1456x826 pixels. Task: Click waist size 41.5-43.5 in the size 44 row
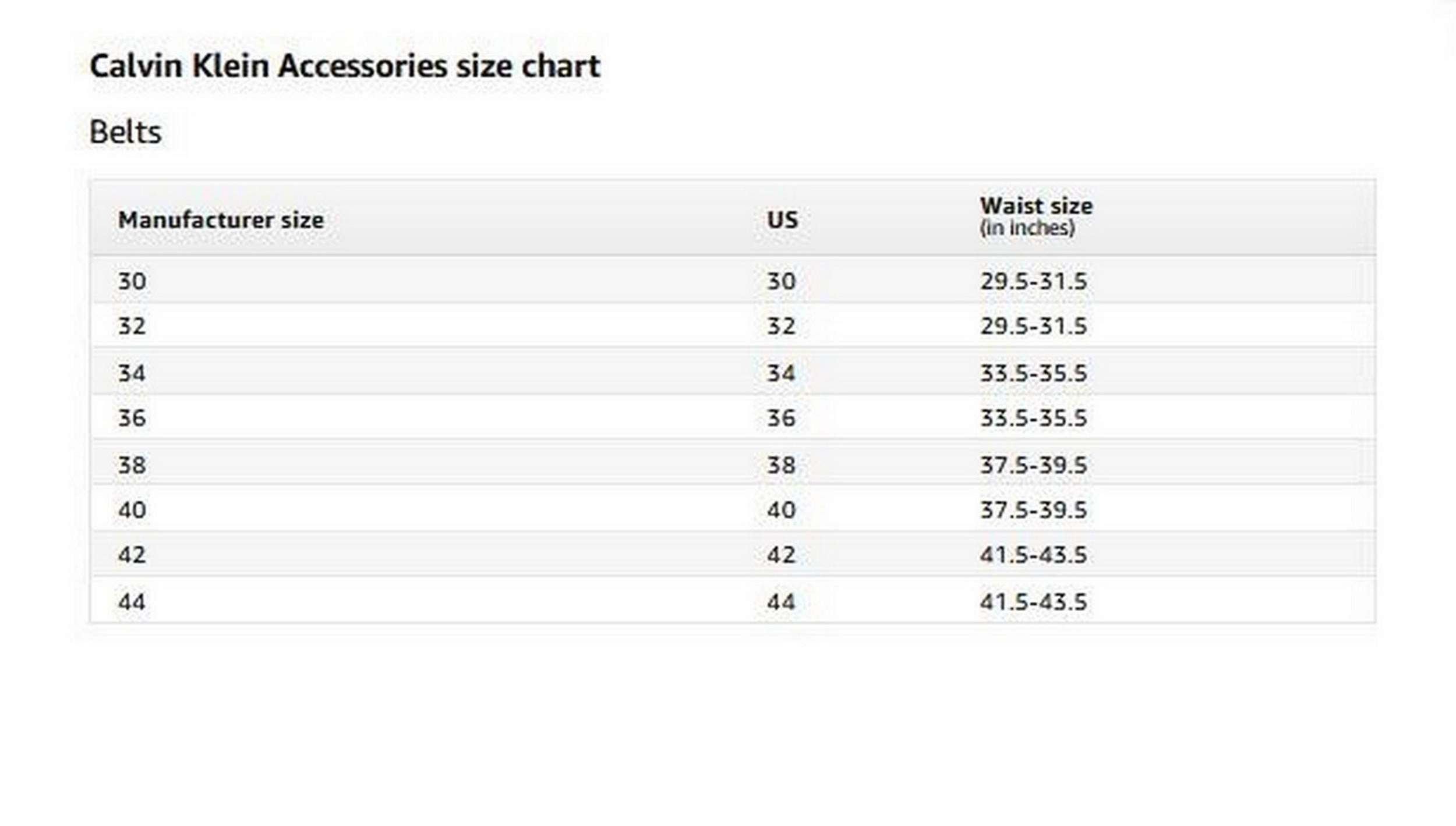1033,601
